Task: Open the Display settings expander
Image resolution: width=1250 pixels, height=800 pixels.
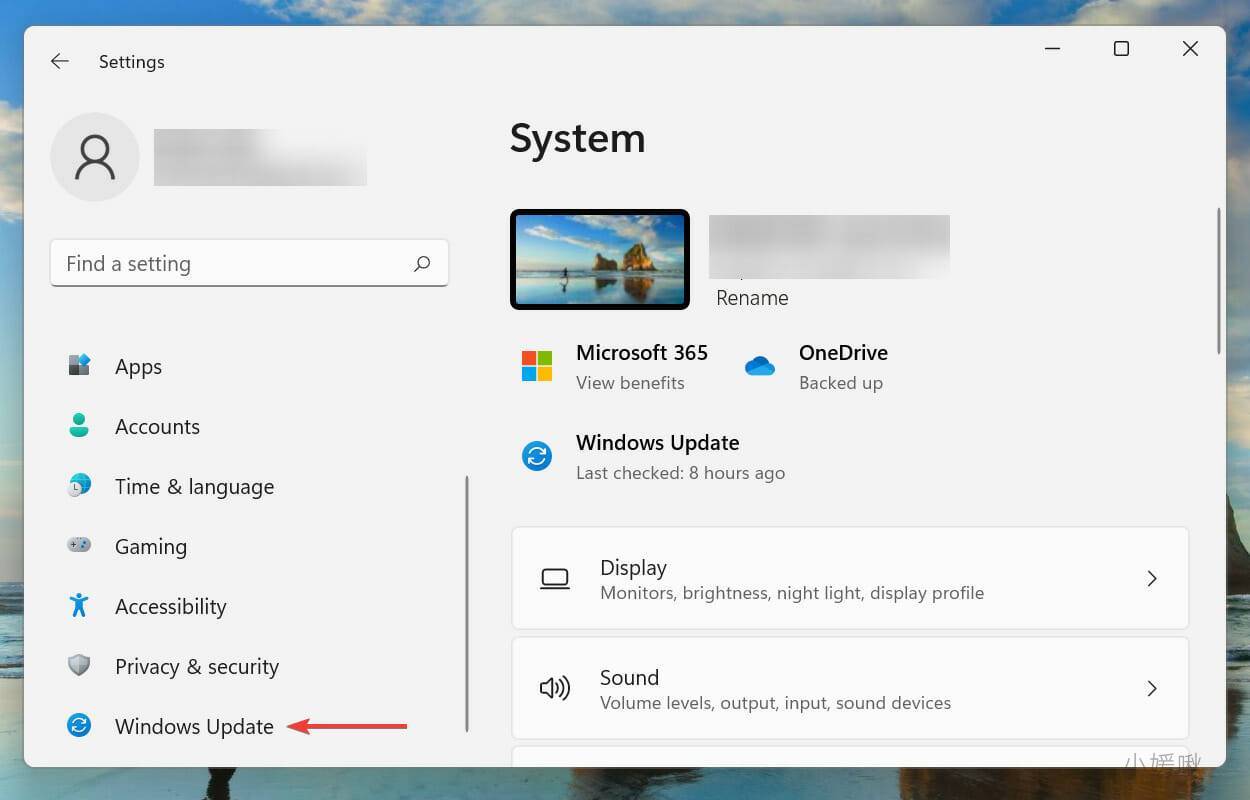Action: 850,578
